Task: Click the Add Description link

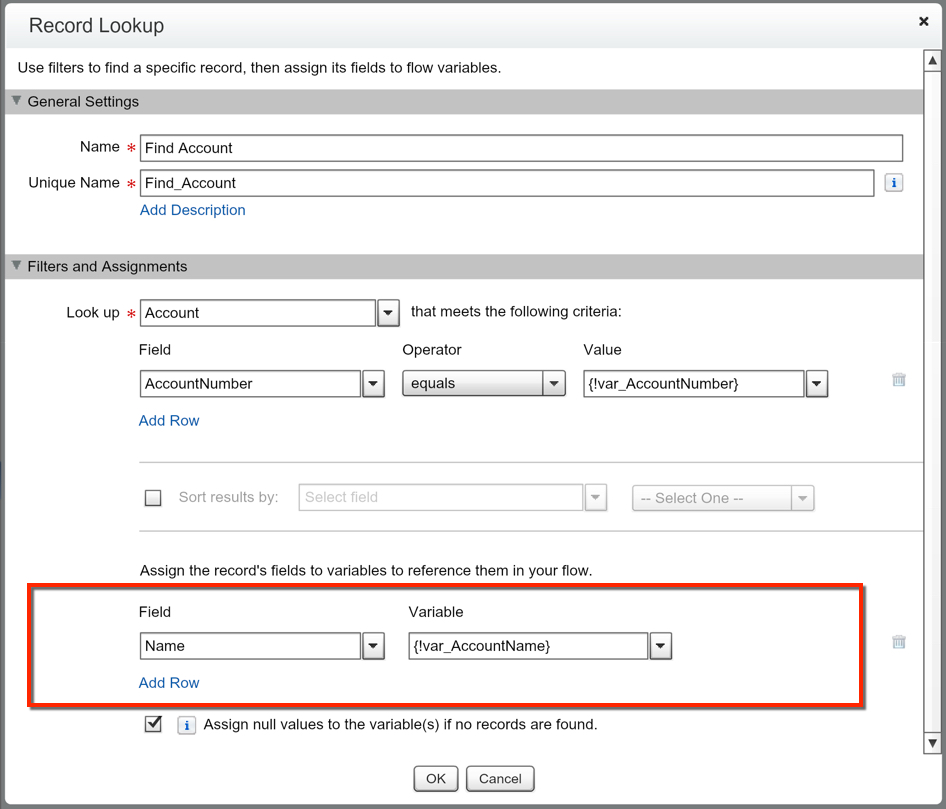Action: point(192,210)
